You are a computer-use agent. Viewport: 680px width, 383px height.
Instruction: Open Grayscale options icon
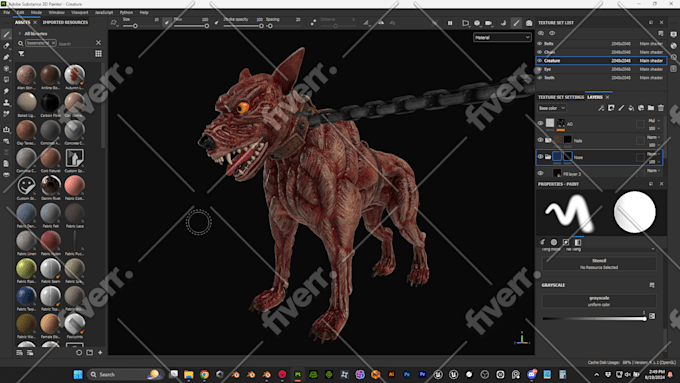coord(652,285)
